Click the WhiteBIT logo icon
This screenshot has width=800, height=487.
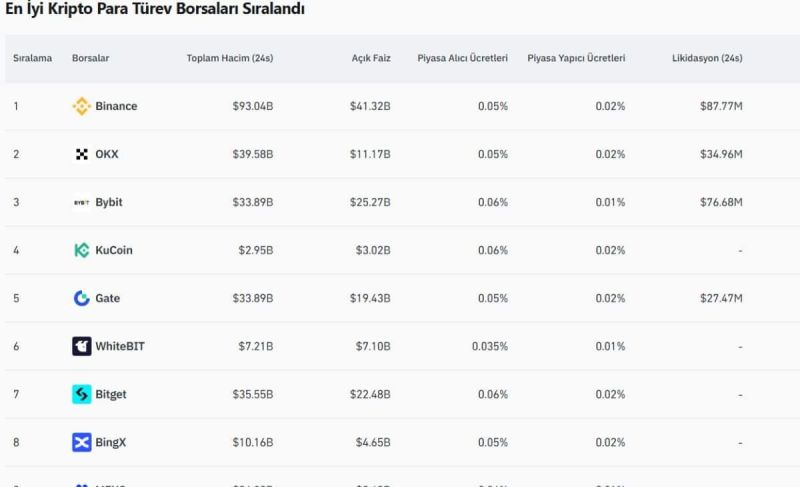[x=82, y=346]
